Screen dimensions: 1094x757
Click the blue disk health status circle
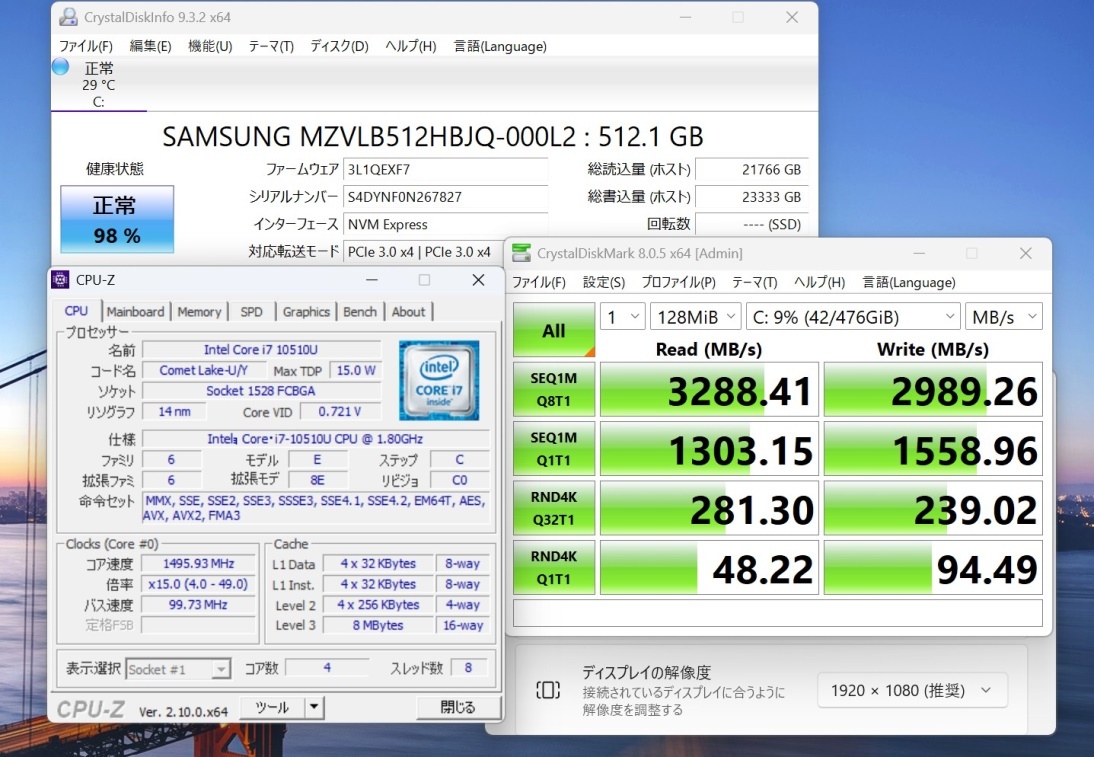[61, 67]
